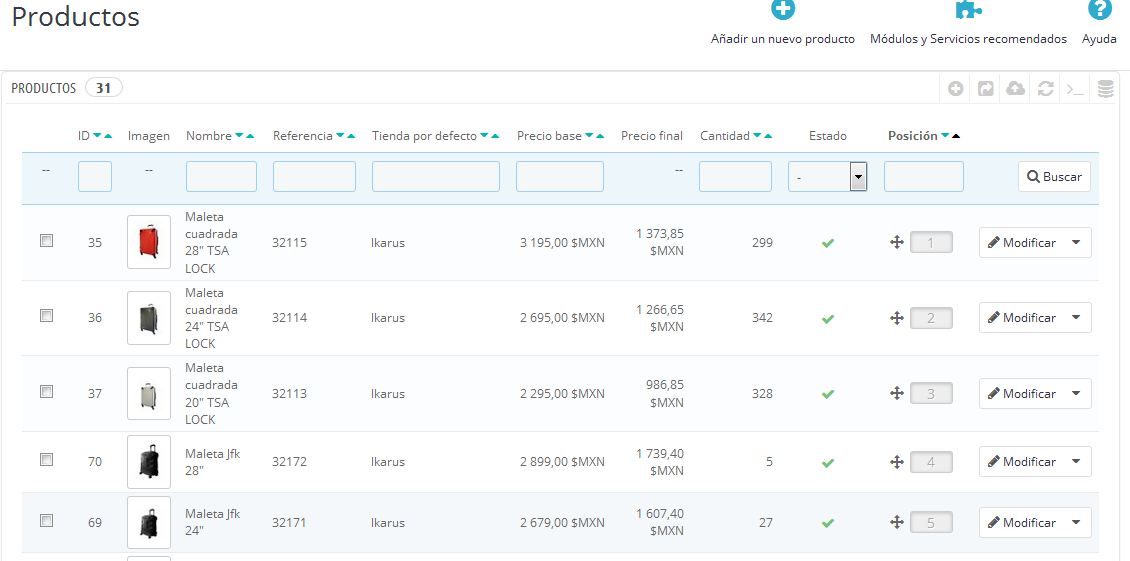Sort Referencia column ascending
Image resolution: width=1130 pixels, height=561 pixels.
[x=351, y=136]
